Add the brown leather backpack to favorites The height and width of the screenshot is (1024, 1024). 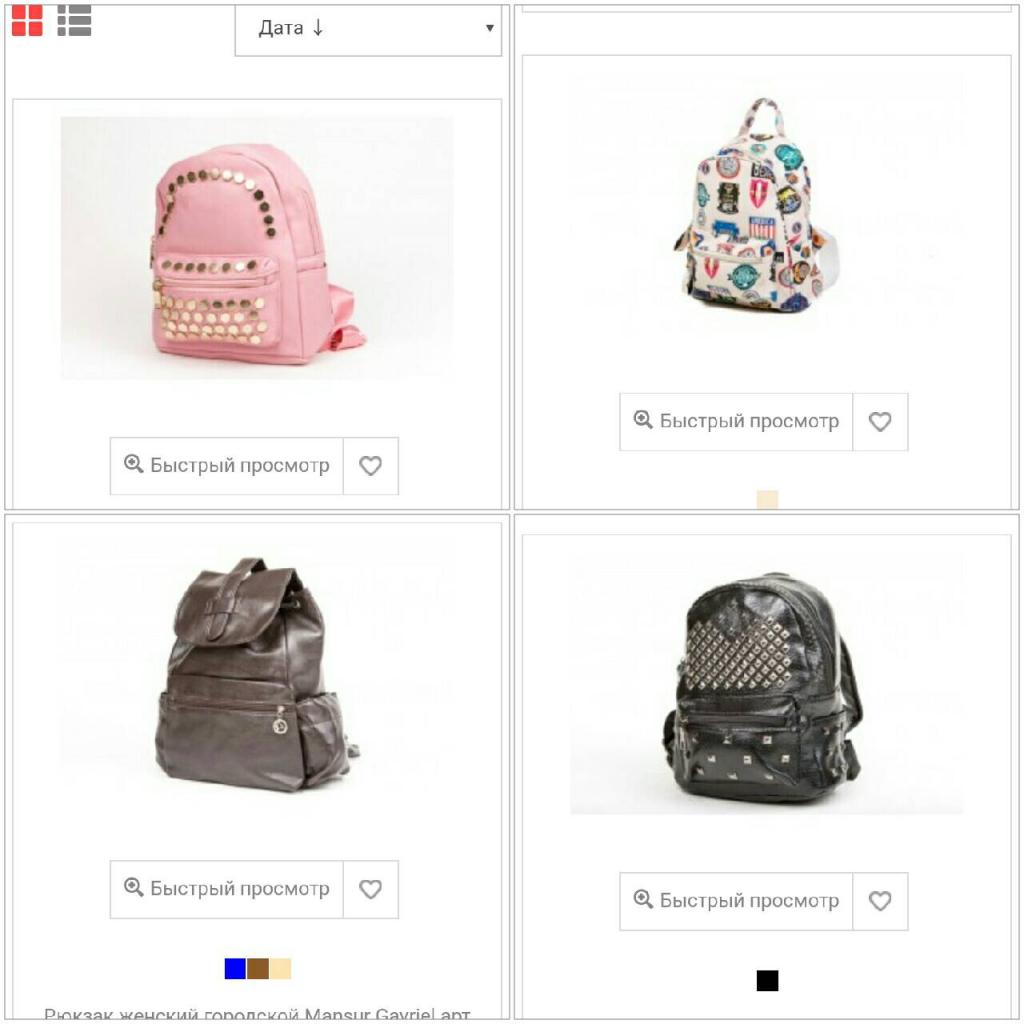pyautogui.click(x=370, y=889)
